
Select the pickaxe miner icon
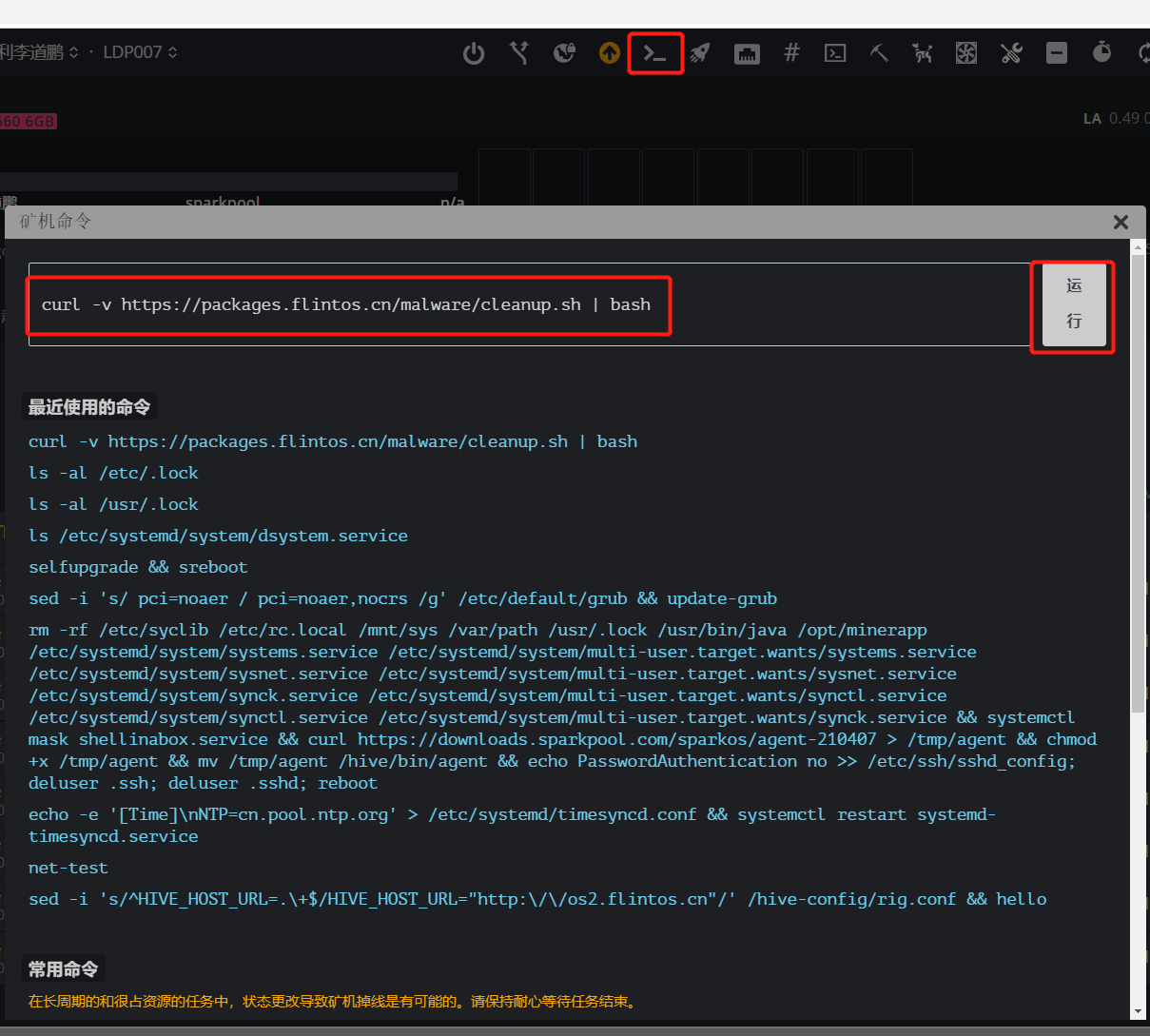tap(879, 52)
